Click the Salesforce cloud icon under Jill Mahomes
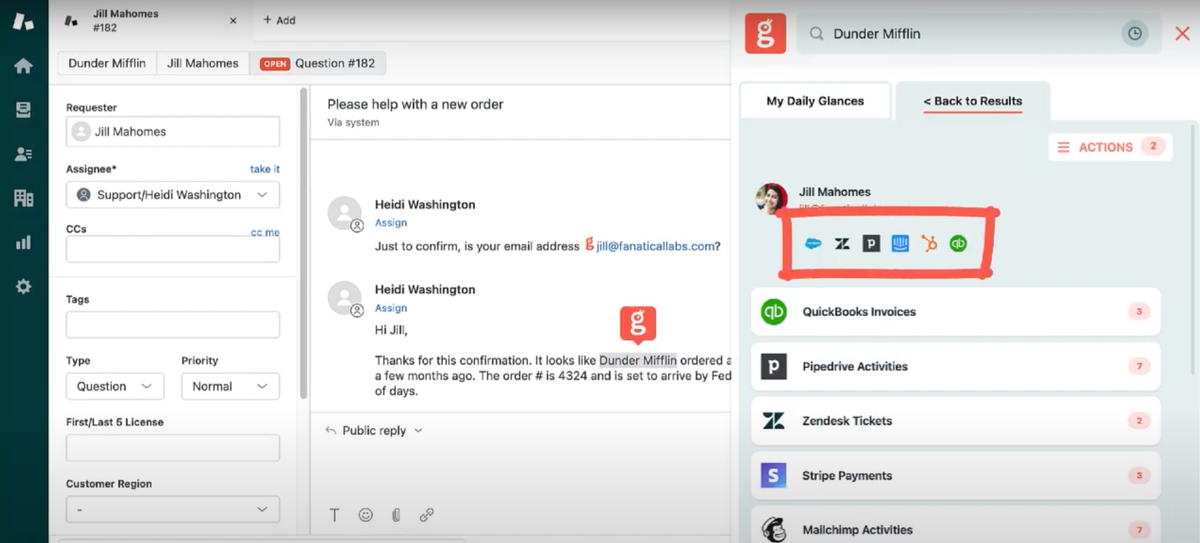Image resolution: width=1200 pixels, height=543 pixels. 813,243
